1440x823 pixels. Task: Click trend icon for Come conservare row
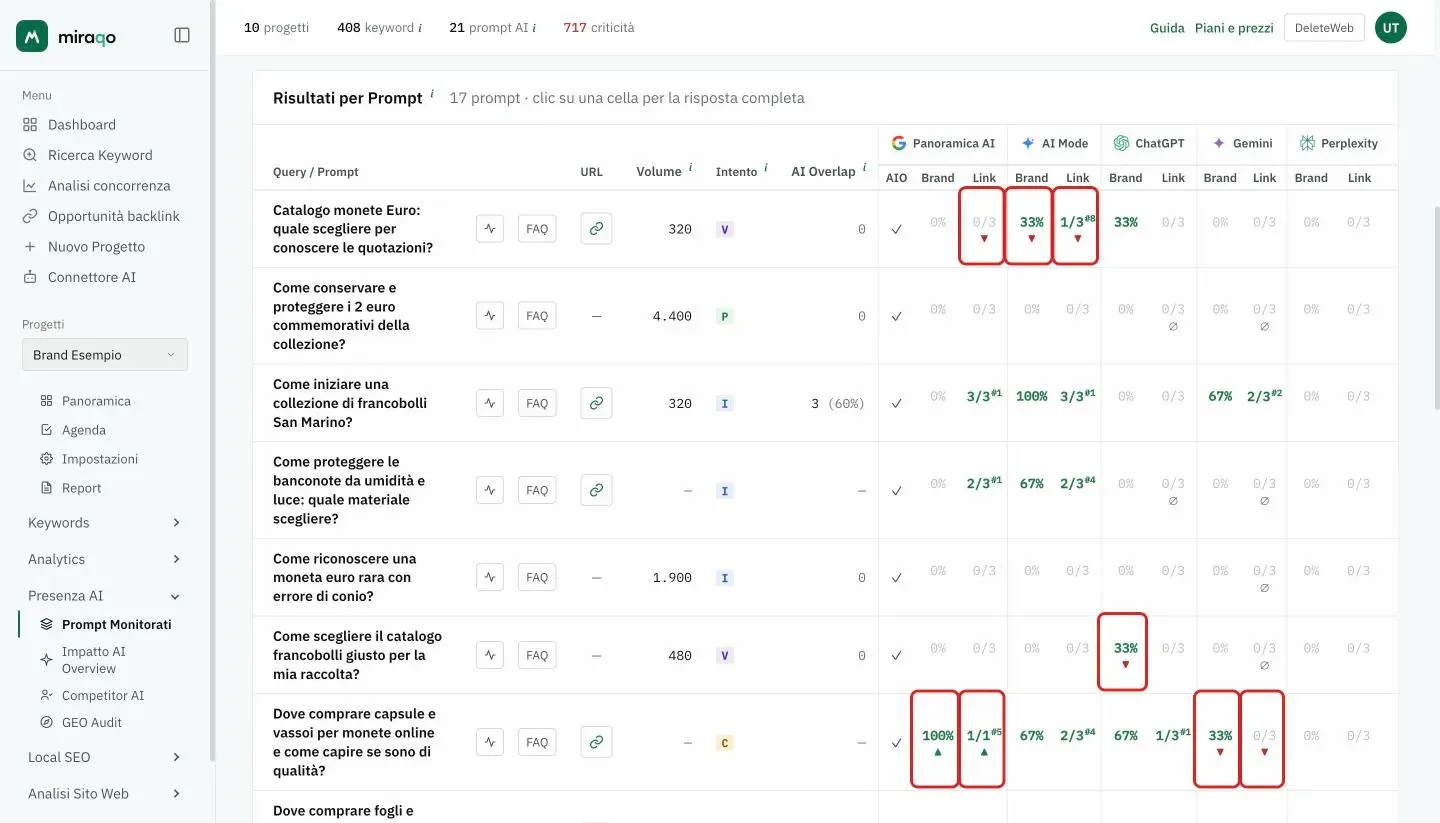490,316
